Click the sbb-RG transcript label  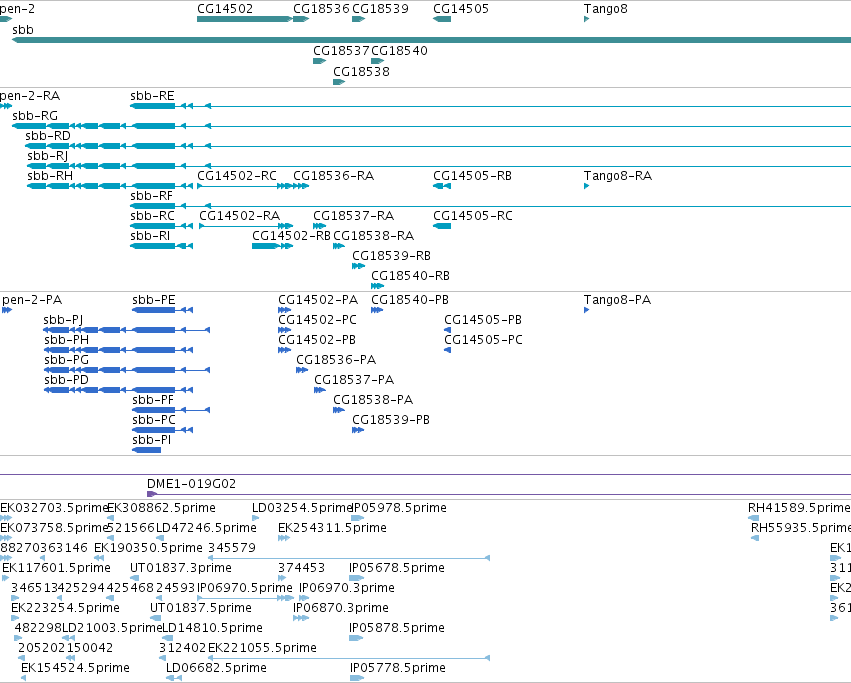pos(35,116)
